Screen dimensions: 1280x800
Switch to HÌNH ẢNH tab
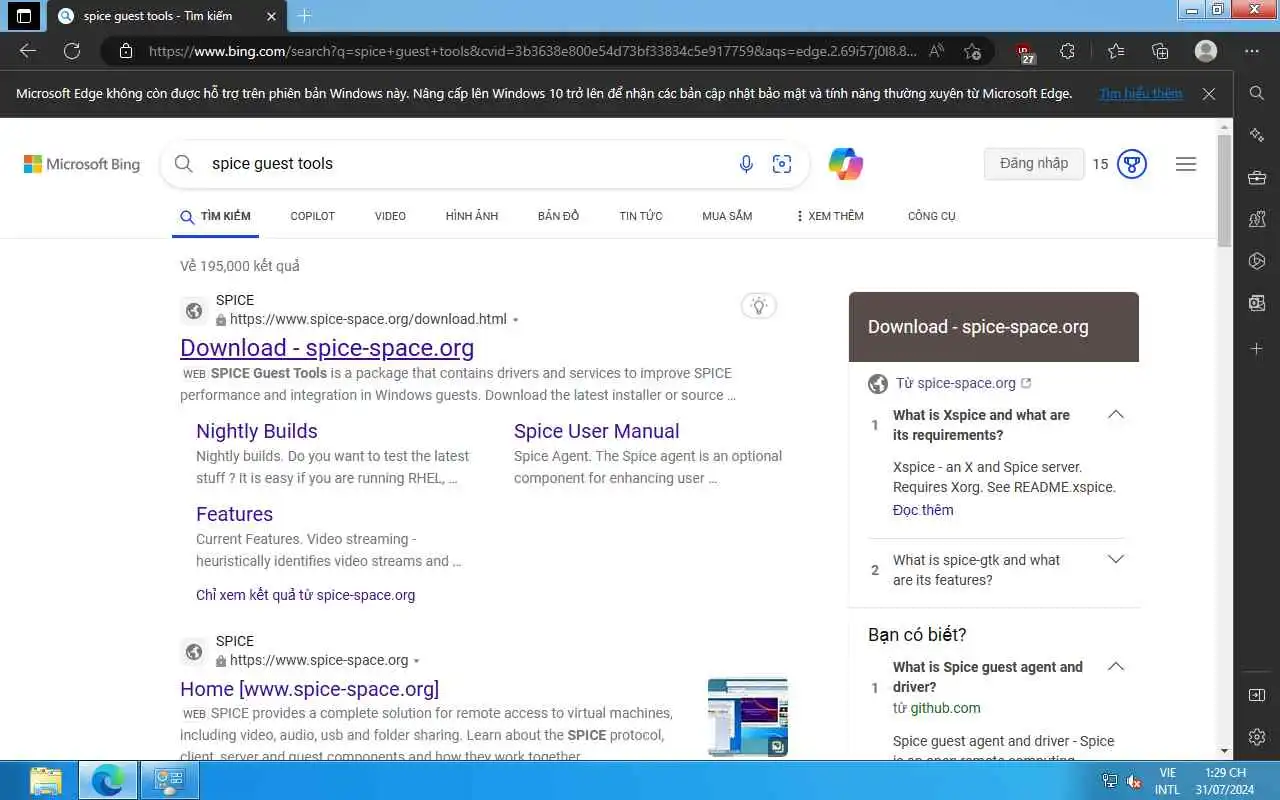pos(472,216)
